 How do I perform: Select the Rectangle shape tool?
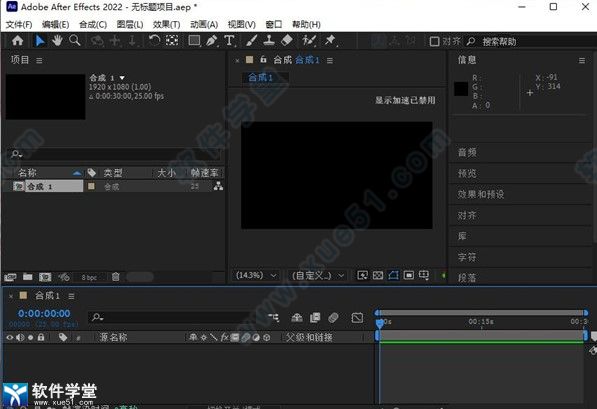(x=194, y=40)
